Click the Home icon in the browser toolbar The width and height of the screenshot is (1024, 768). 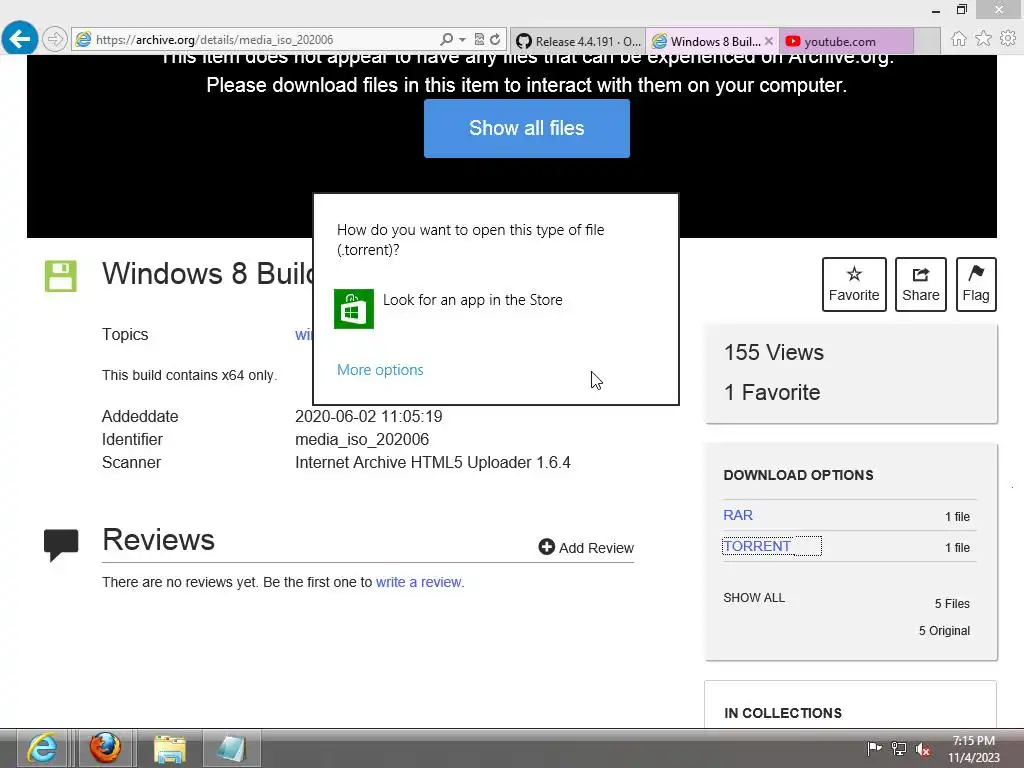[958, 39]
